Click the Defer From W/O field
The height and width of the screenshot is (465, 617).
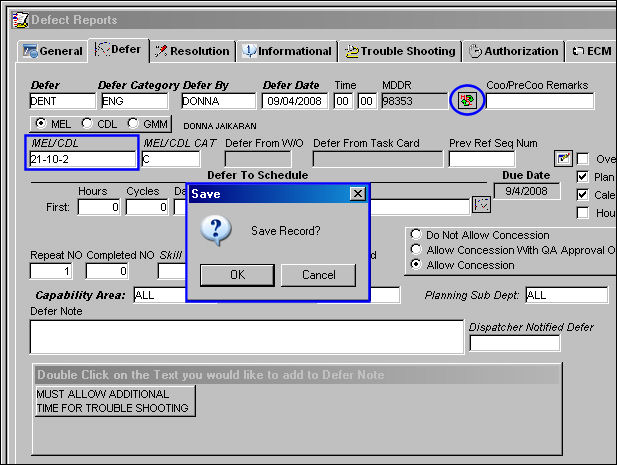pos(258,159)
